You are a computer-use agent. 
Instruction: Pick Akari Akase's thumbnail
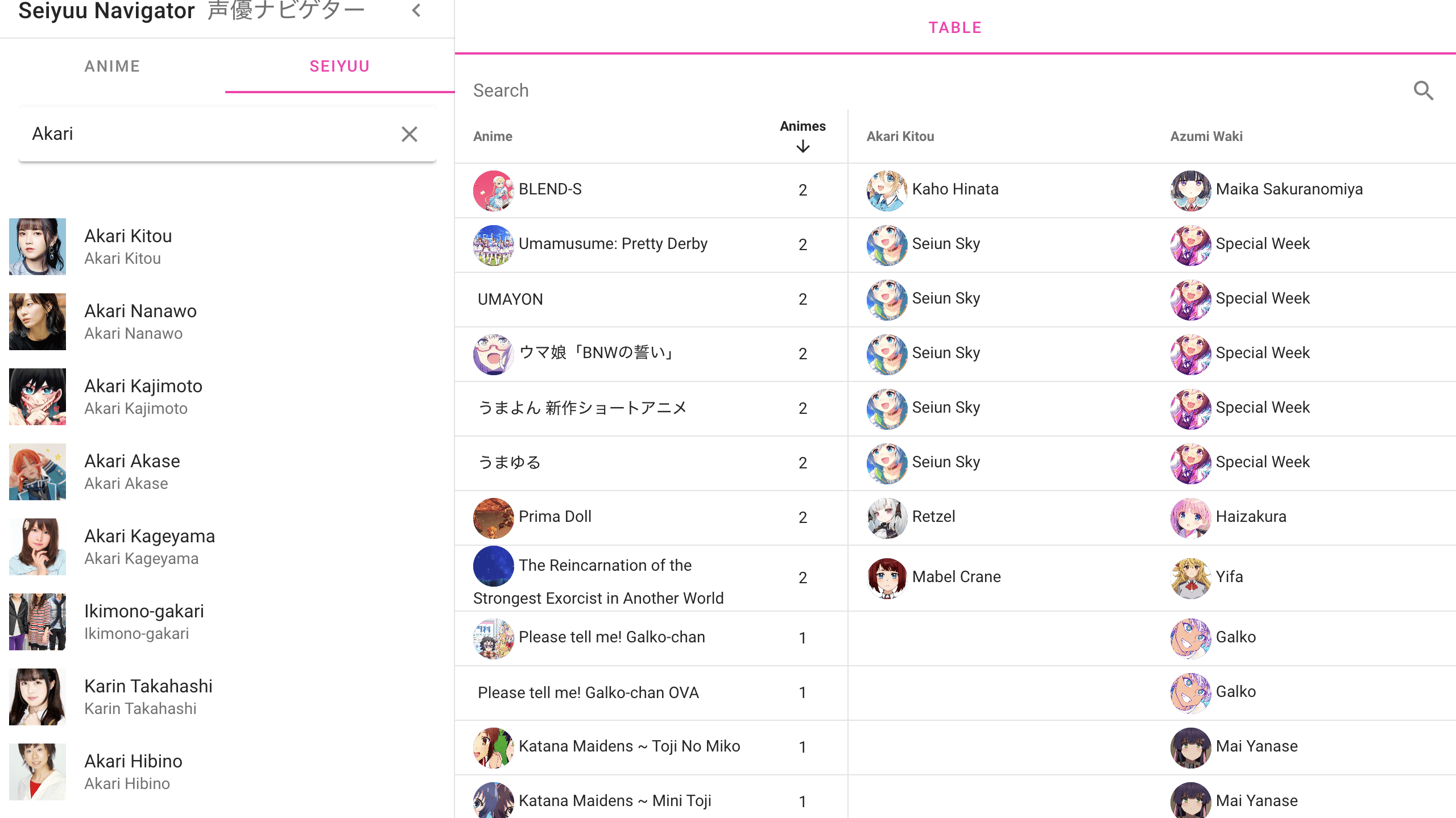tap(38, 472)
